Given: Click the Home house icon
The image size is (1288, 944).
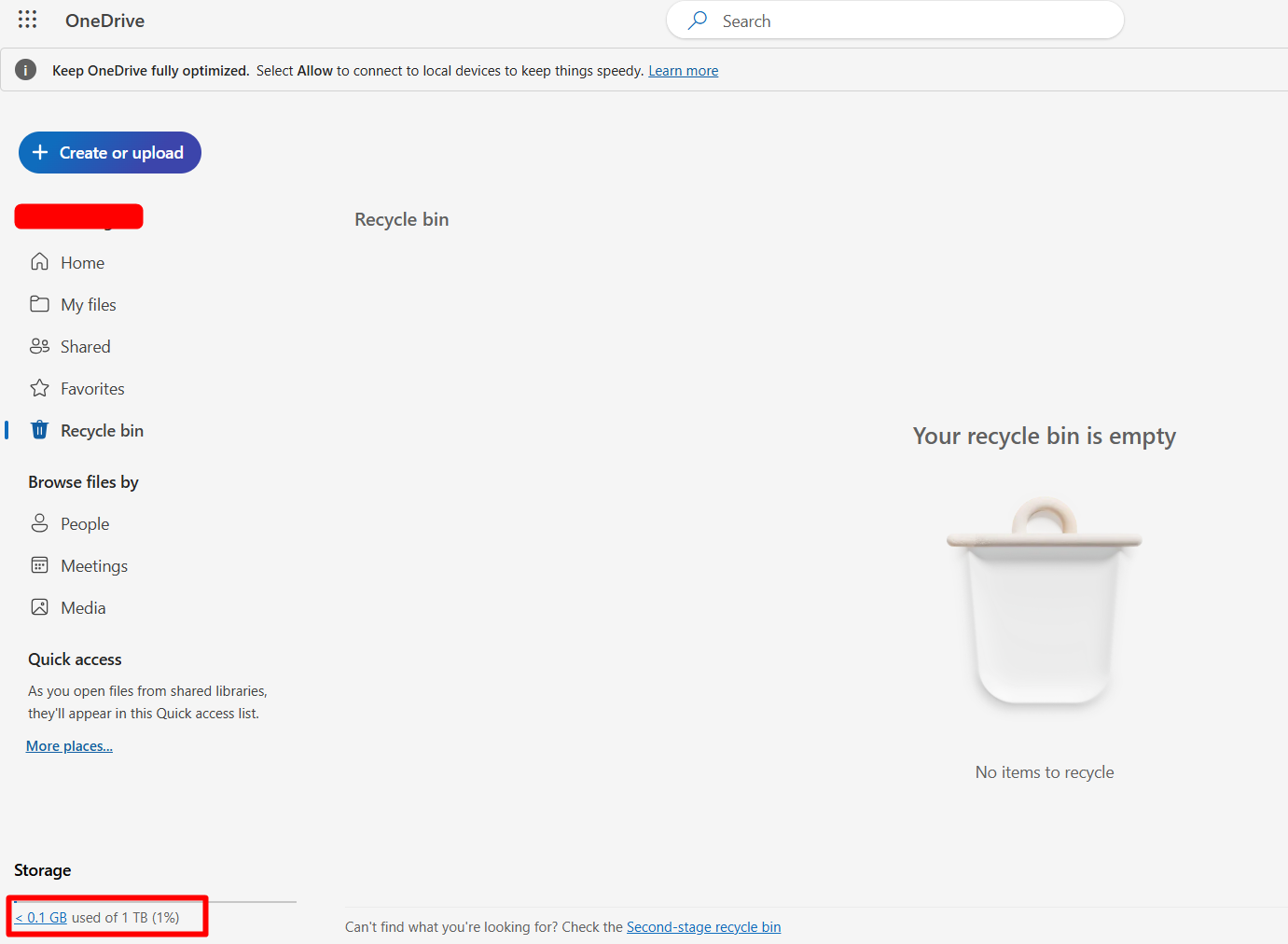Looking at the screenshot, I should pyautogui.click(x=39, y=262).
